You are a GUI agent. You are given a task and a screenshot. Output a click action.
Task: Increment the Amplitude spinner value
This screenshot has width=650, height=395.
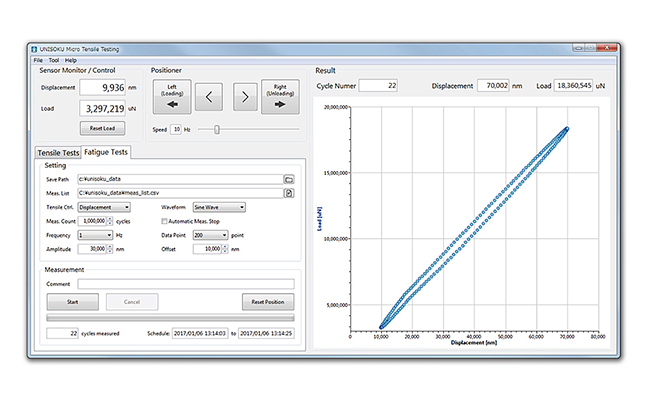click(x=110, y=247)
